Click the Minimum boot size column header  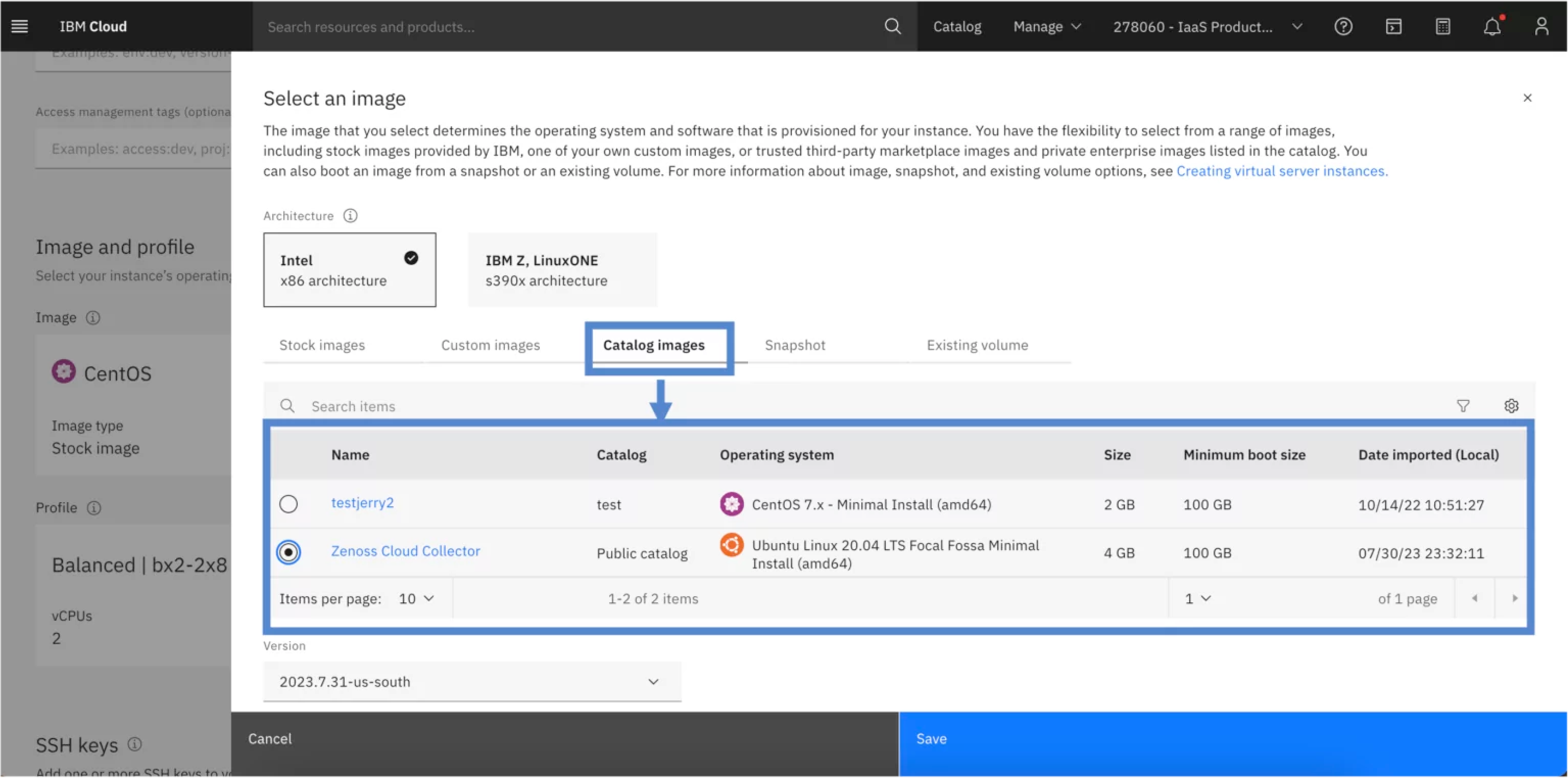[x=1244, y=454]
